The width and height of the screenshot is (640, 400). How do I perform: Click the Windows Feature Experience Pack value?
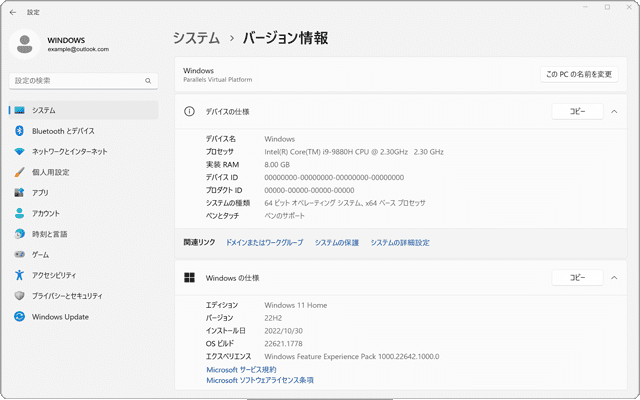point(352,356)
